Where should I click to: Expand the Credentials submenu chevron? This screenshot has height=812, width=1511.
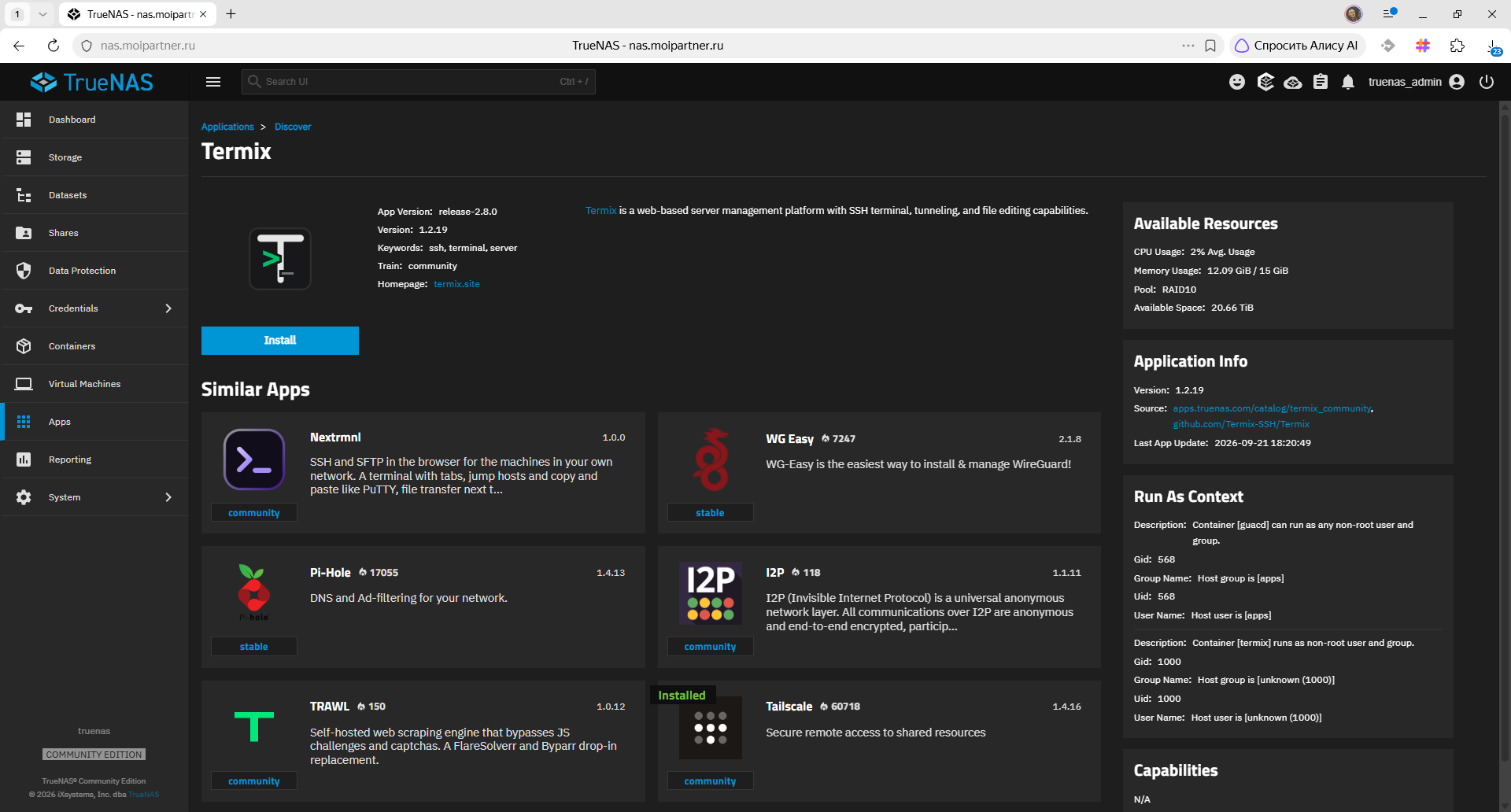168,308
